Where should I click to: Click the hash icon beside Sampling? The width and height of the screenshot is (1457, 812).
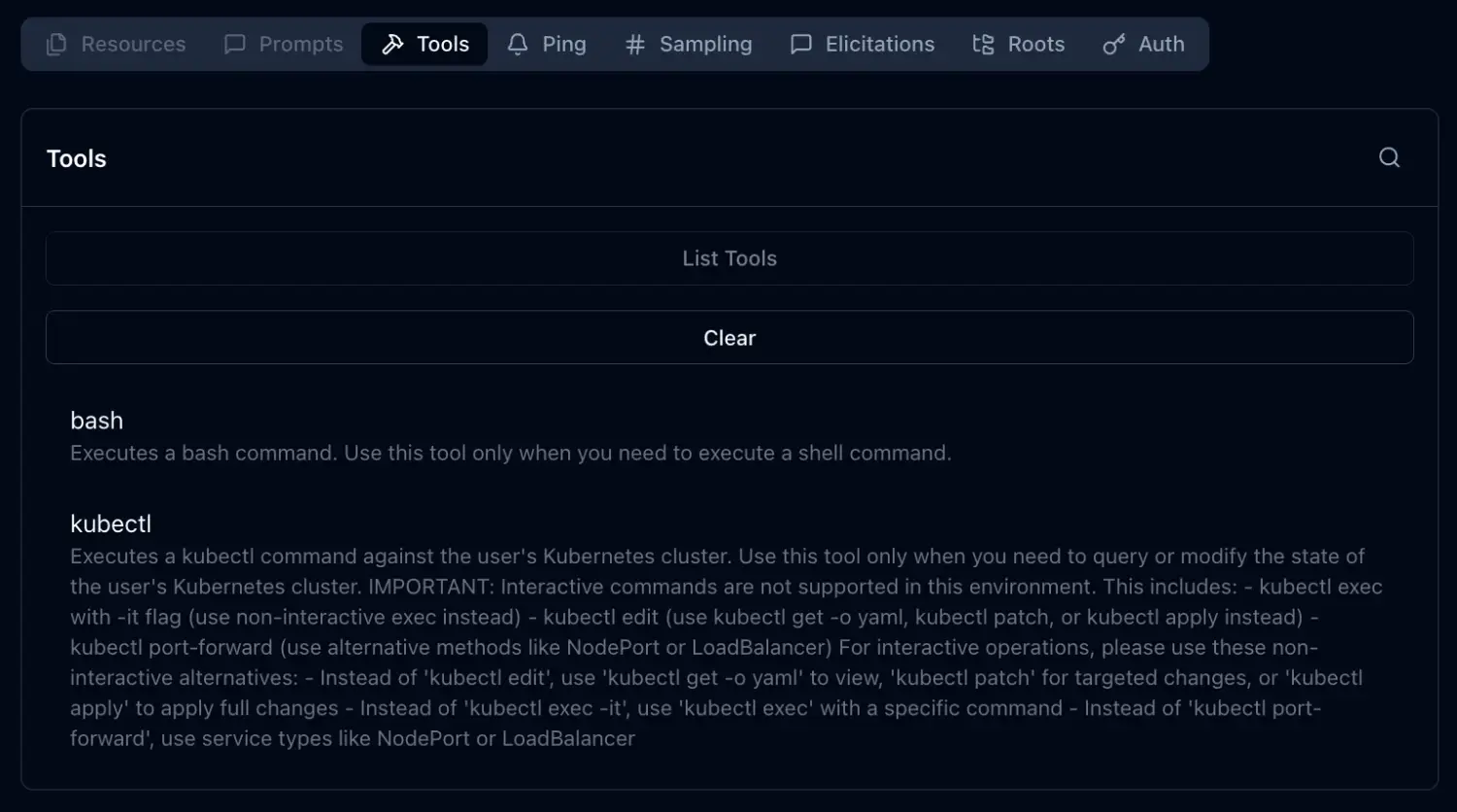point(635,45)
